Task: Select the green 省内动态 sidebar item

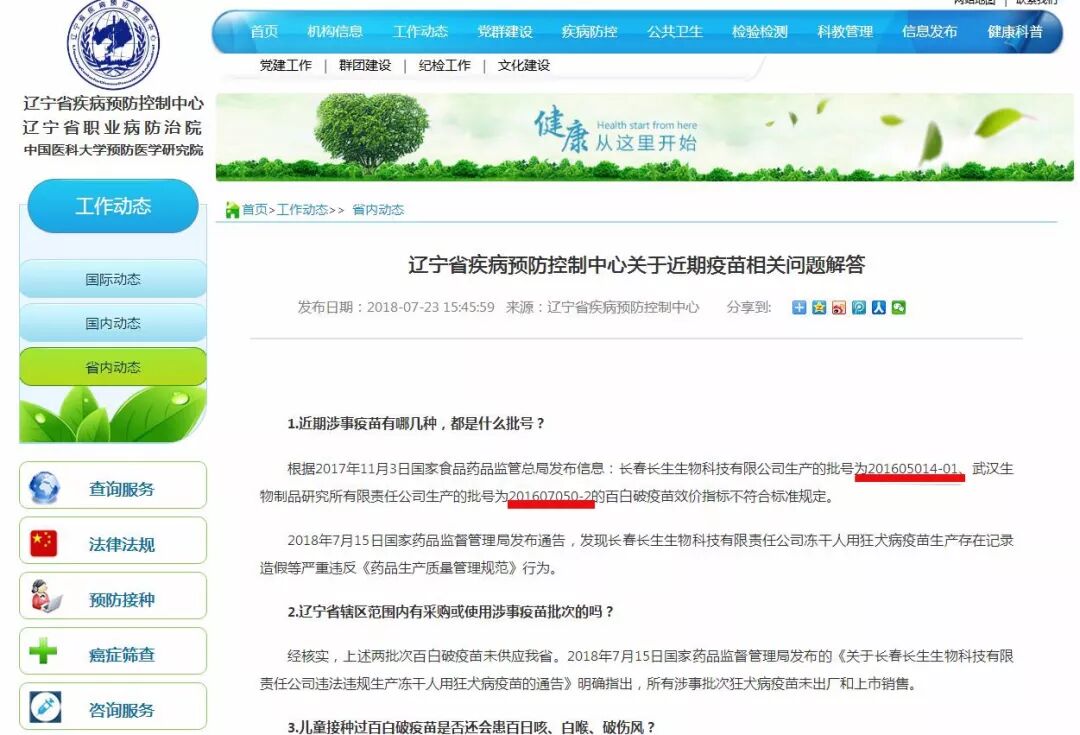Action: pos(113,367)
